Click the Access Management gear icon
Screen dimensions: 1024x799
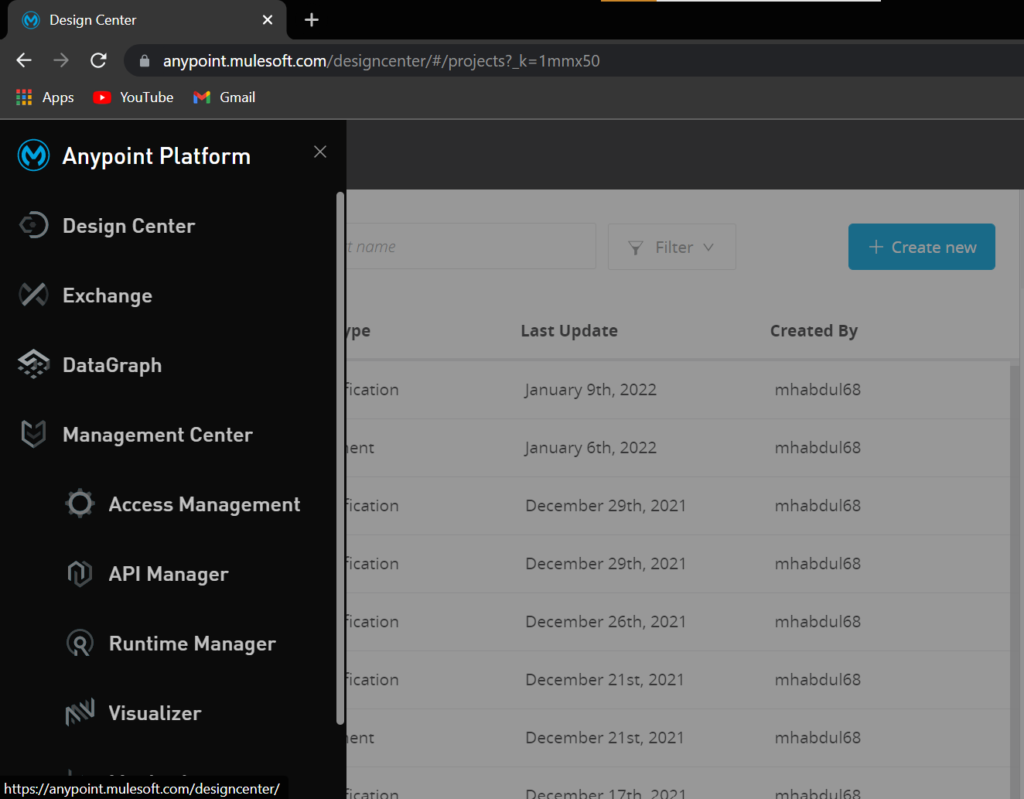pos(80,504)
